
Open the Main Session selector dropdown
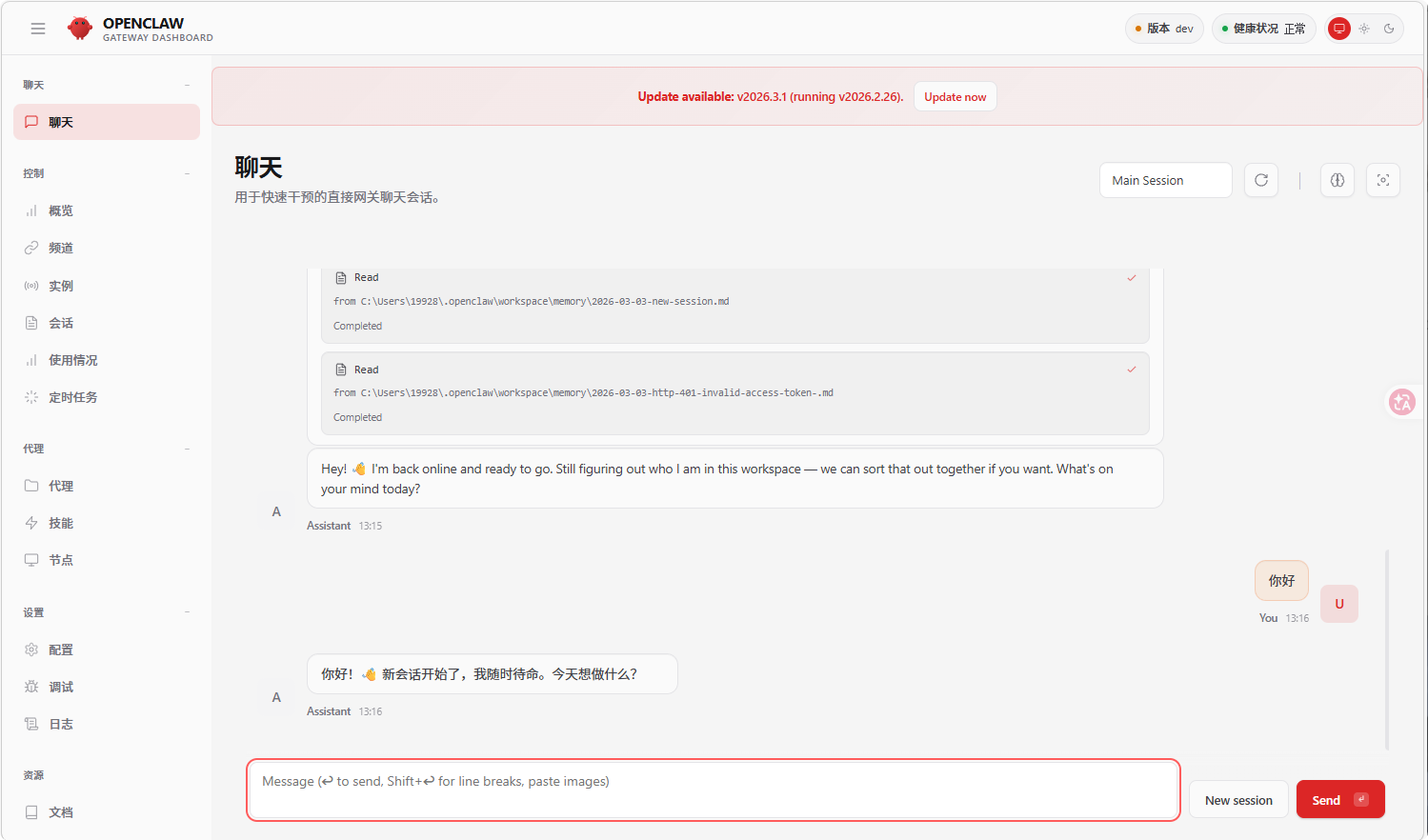coord(1165,180)
